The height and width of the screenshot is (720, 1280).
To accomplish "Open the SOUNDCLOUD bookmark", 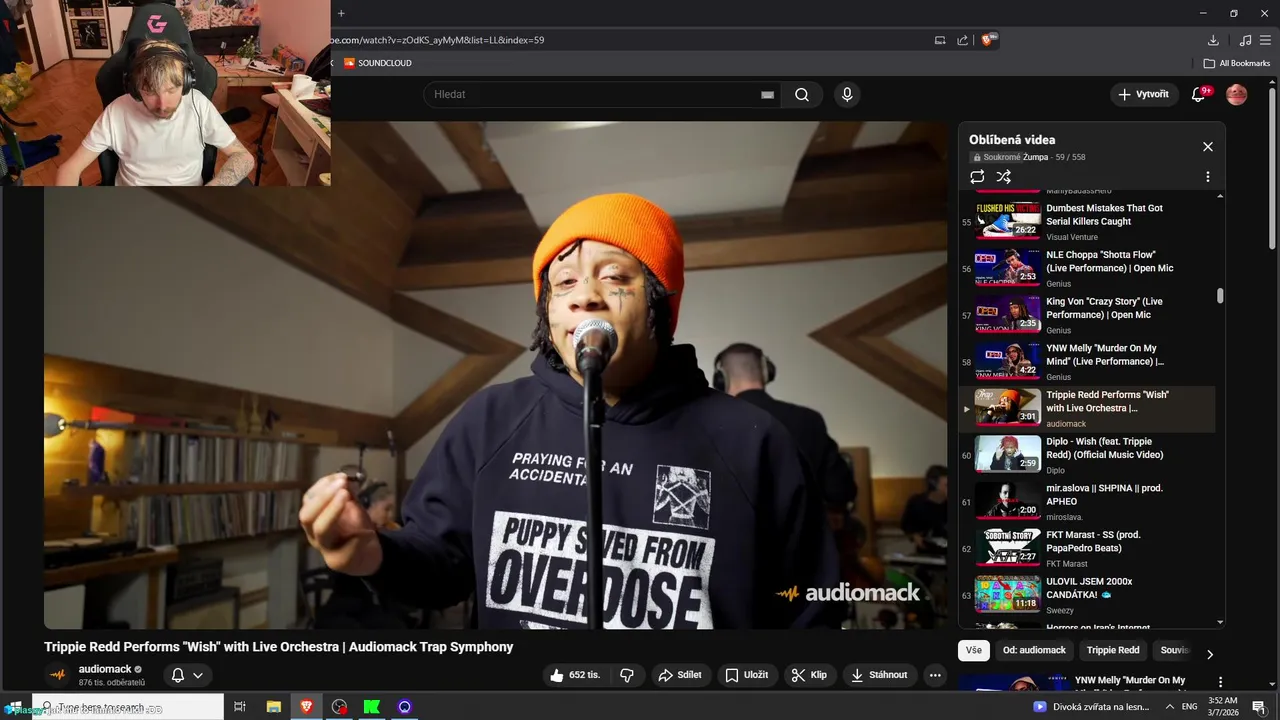I will click(378, 63).
